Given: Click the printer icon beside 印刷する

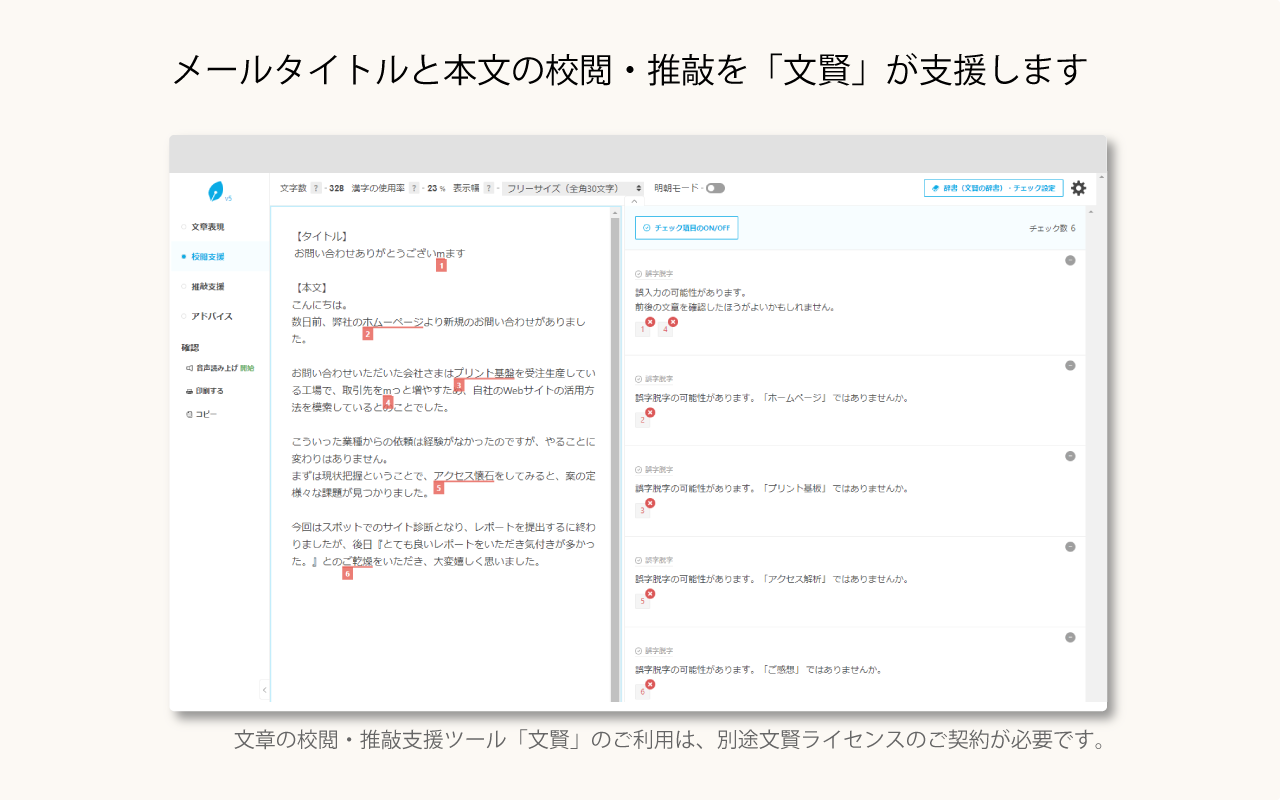Looking at the screenshot, I should point(190,390).
